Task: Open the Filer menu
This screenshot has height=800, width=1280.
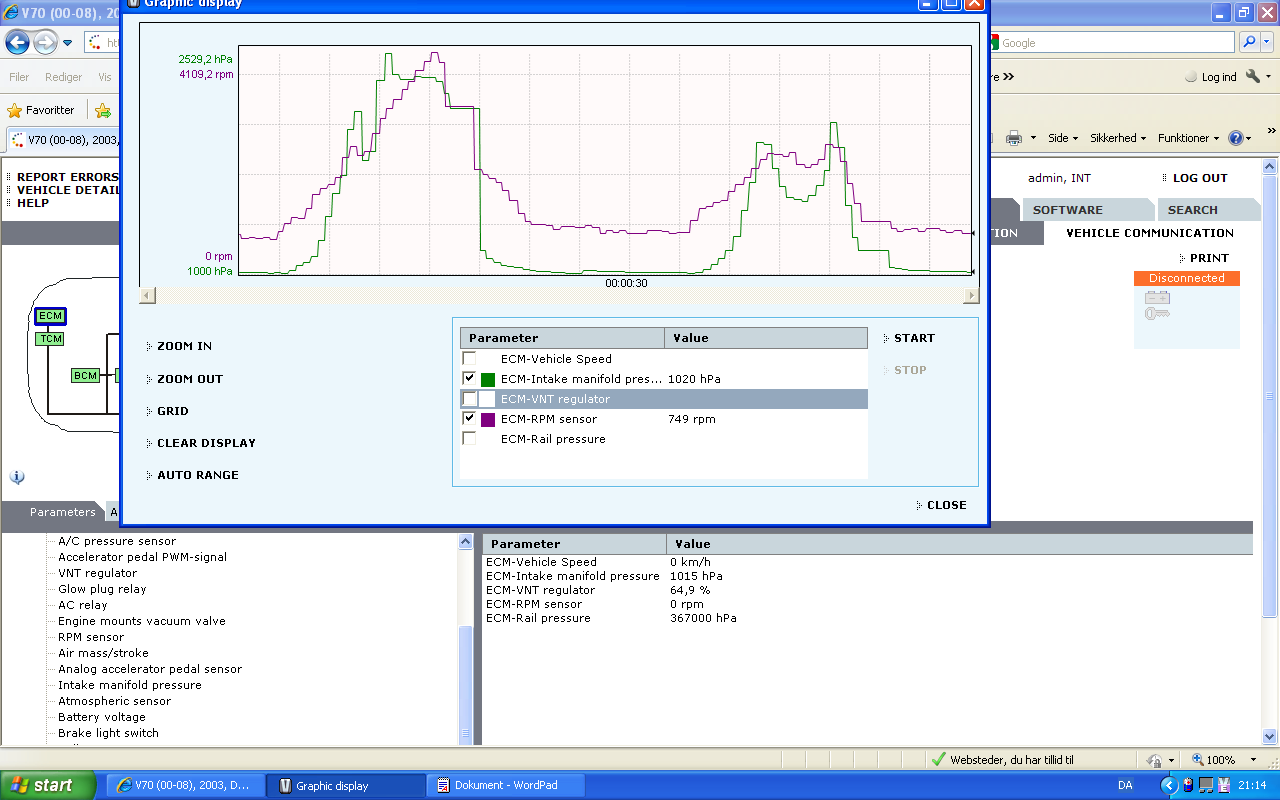Action: click(19, 77)
